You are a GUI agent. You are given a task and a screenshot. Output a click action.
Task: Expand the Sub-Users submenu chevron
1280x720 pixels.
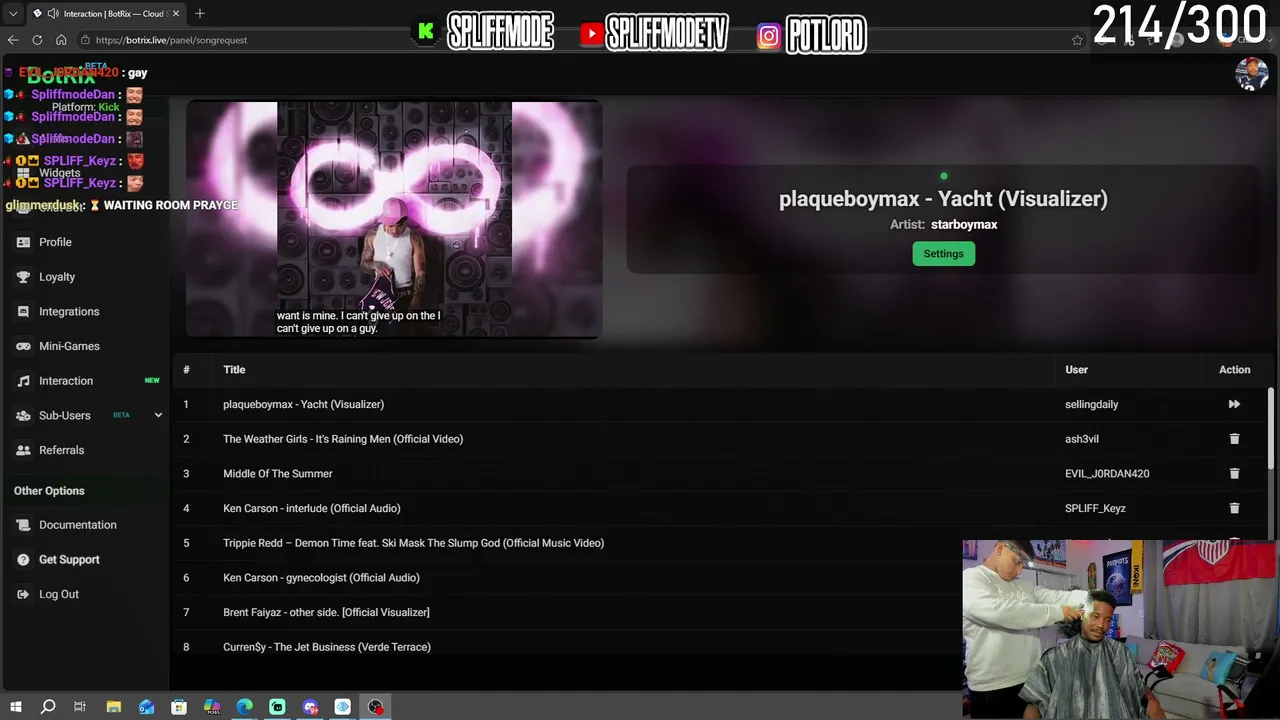point(158,415)
